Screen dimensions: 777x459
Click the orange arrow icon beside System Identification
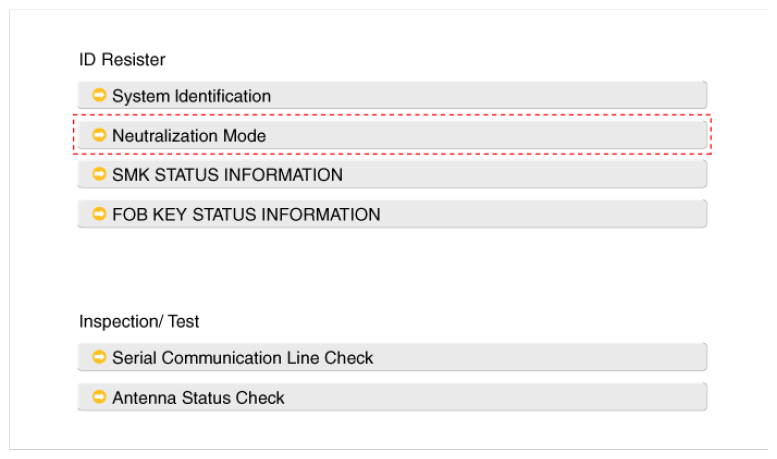pyautogui.click(x=99, y=95)
